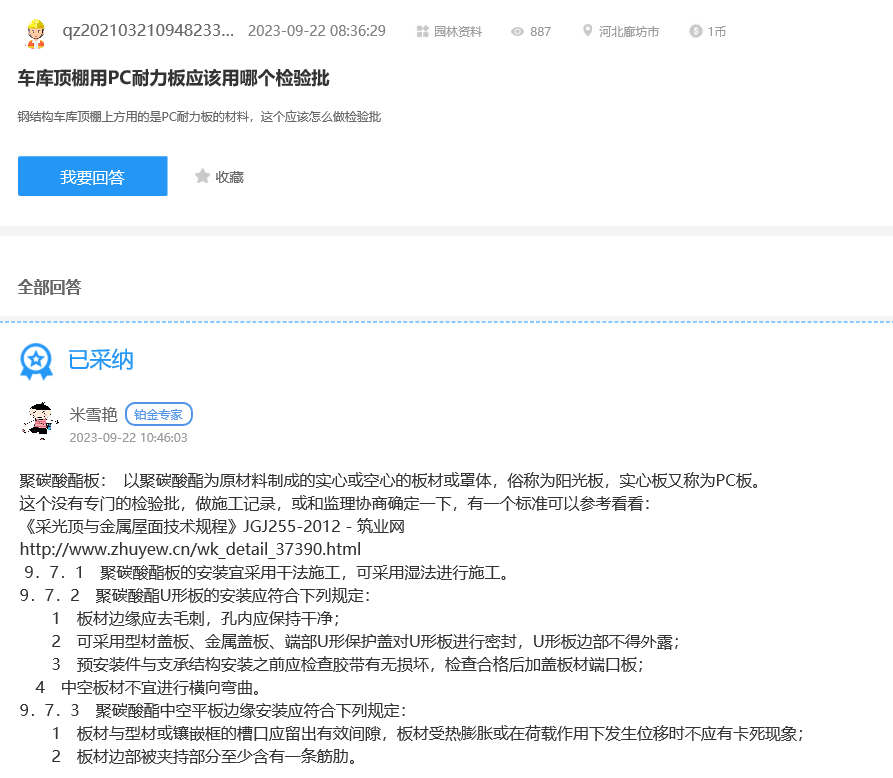Open the zhuyew.cn wk_detail link
Image resolution: width=893 pixels, height=778 pixels.
[190, 549]
